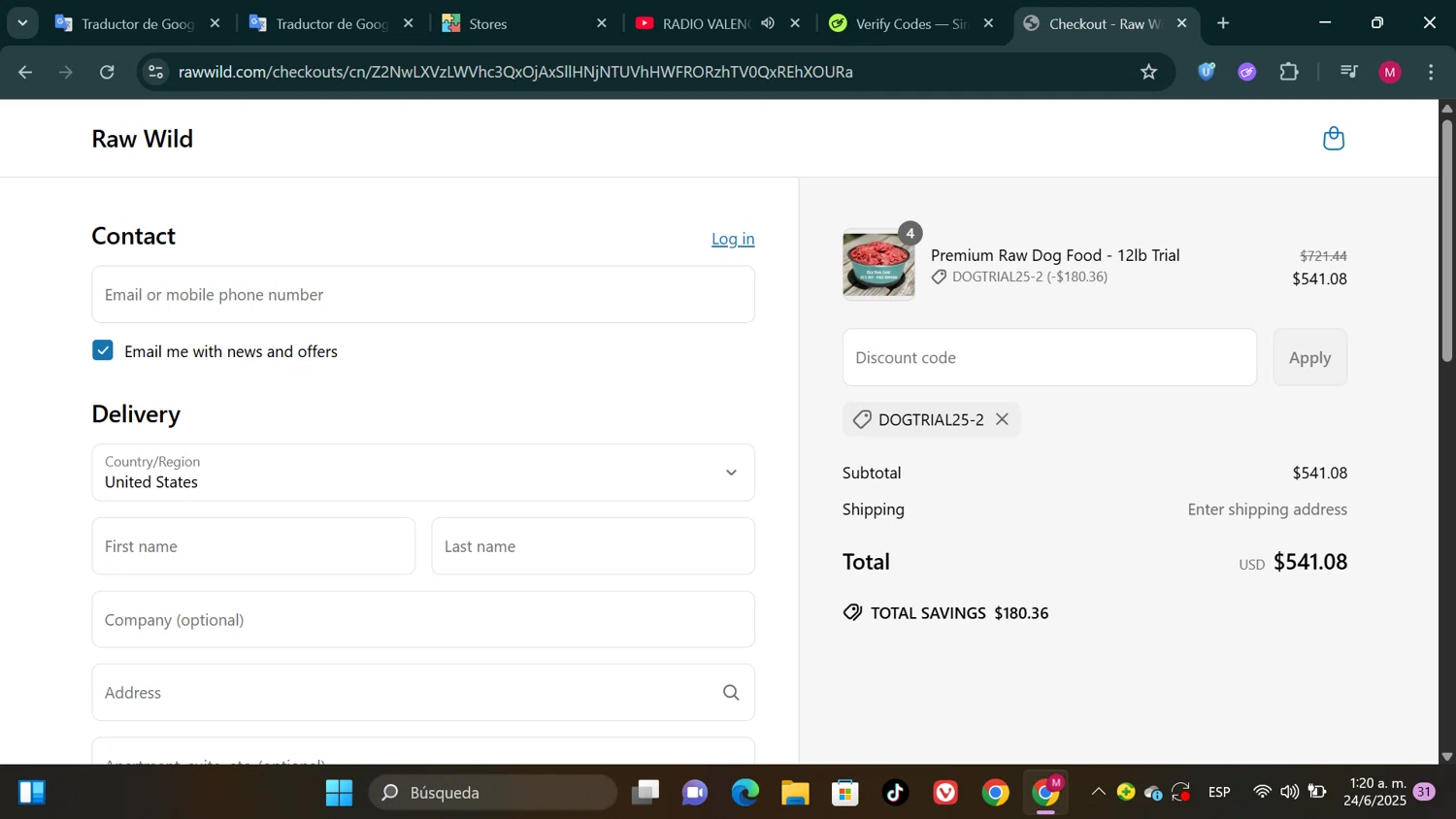Viewport: 1456px width, 819px height.
Task: Focus the Discount code field
Action: (1049, 357)
